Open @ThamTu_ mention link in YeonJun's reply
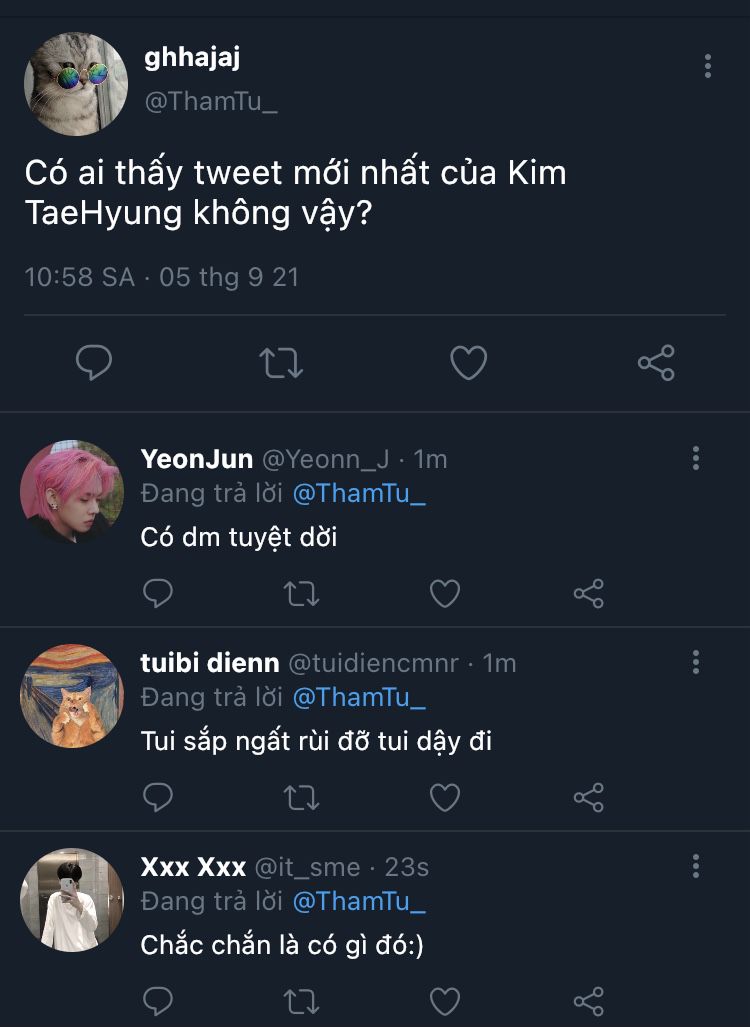Image resolution: width=750 pixels, height=1027 pixels. [359, 493]
